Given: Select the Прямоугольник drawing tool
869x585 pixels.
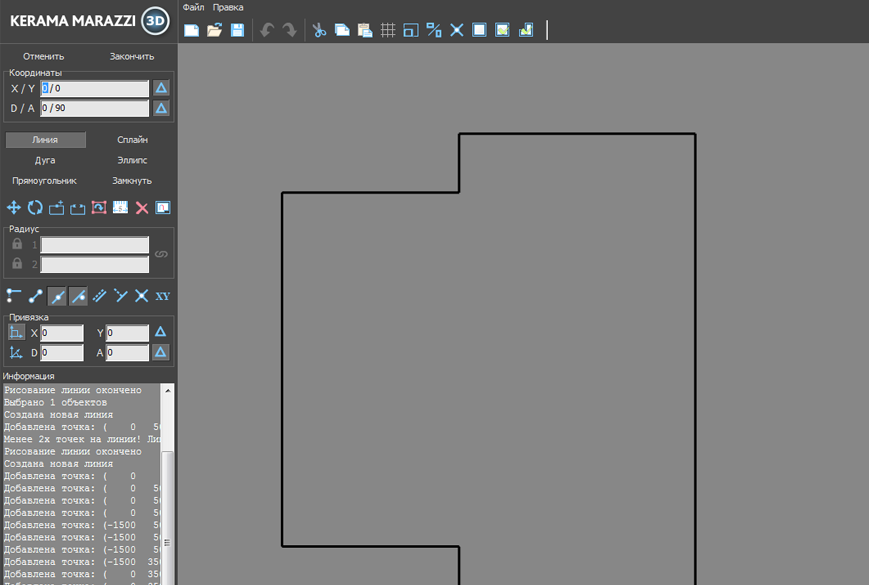Looking at the screenshot, I should click(x=44, y=181).
